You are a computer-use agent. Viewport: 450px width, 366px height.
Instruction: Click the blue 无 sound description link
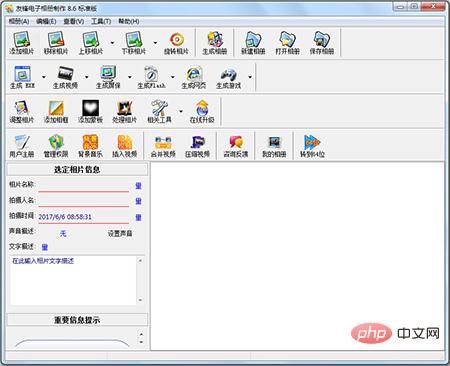[x=63, y=233]
